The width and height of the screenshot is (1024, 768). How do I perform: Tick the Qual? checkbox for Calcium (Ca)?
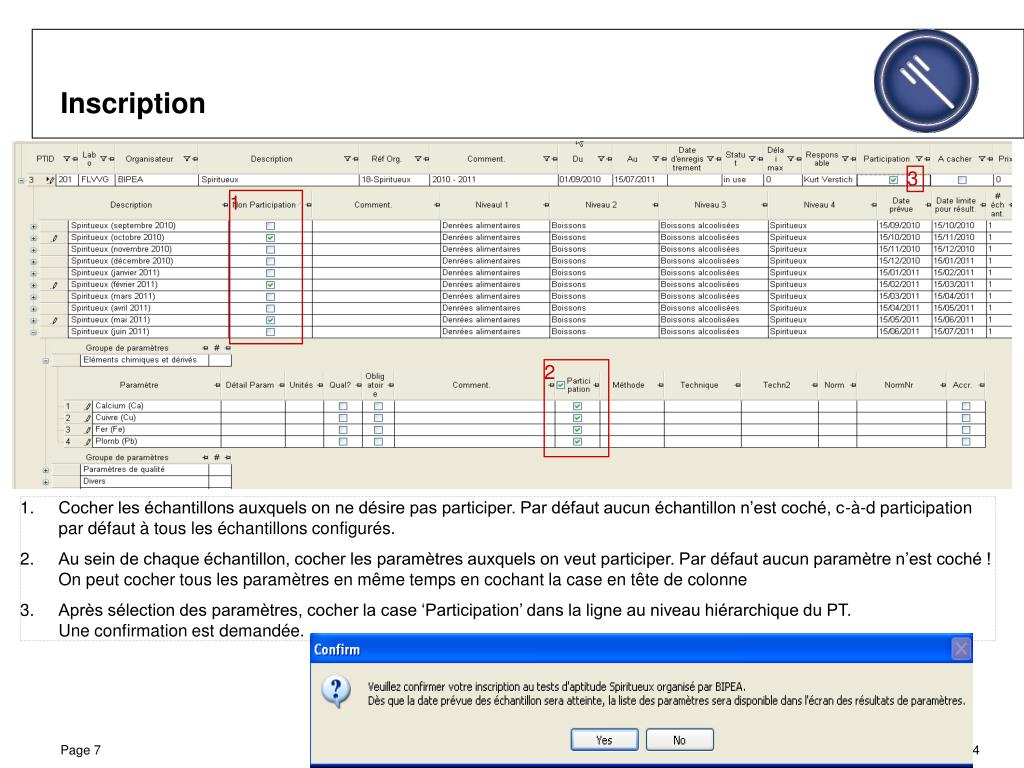click(343, 406)
